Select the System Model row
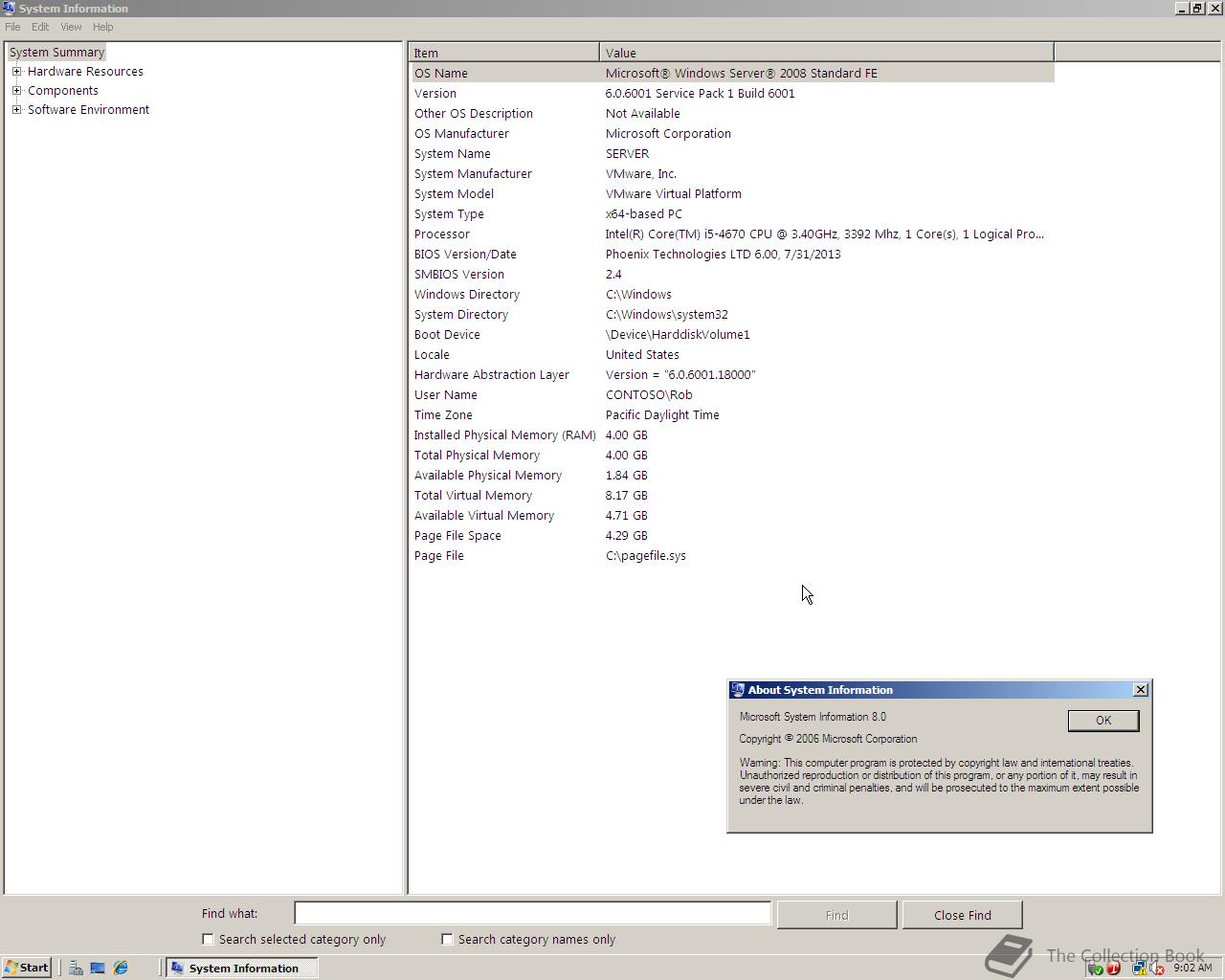Image resolution: width=1225 pixels, height=980 pixels. (732, 193)
